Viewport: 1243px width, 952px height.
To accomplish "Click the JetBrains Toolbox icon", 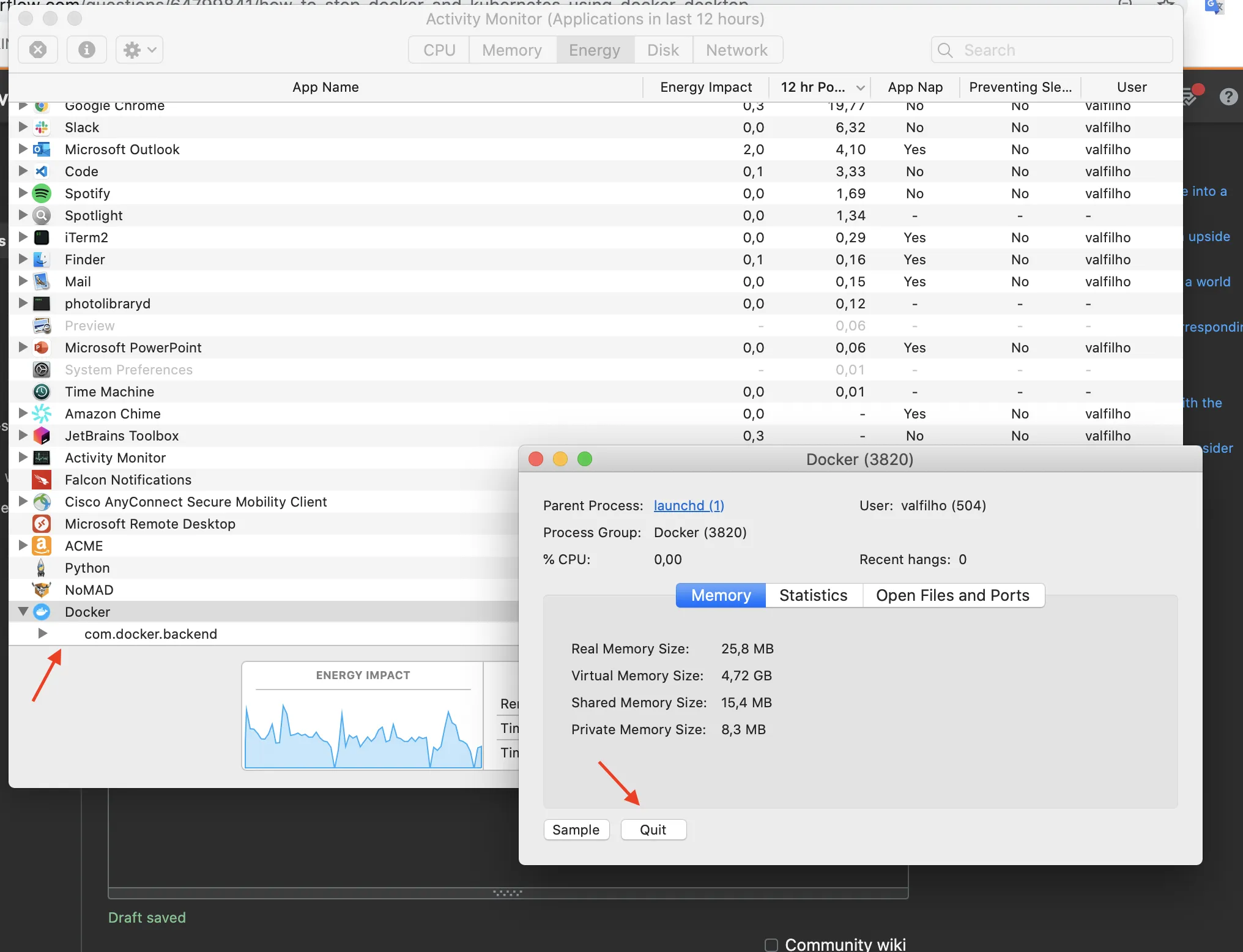I will (42, 436).
